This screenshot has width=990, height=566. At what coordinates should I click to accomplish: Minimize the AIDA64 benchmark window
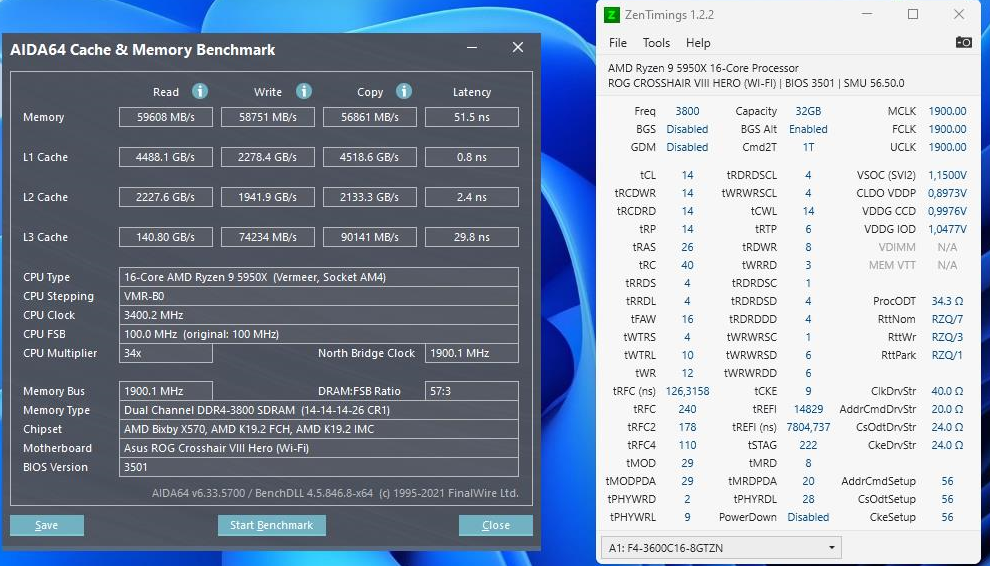click(x=472, y=48)
